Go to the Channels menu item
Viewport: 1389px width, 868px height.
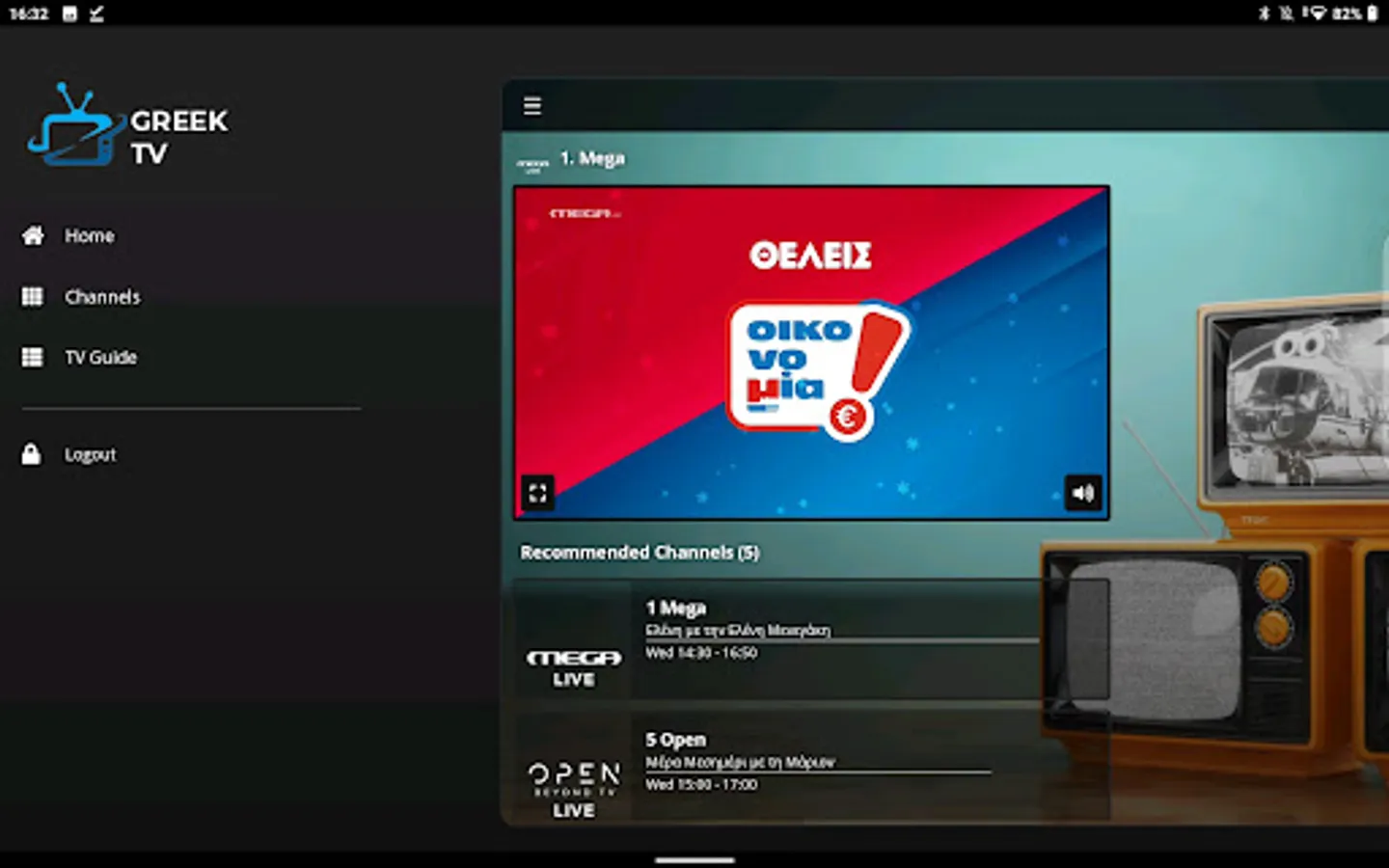click(102, 297)
